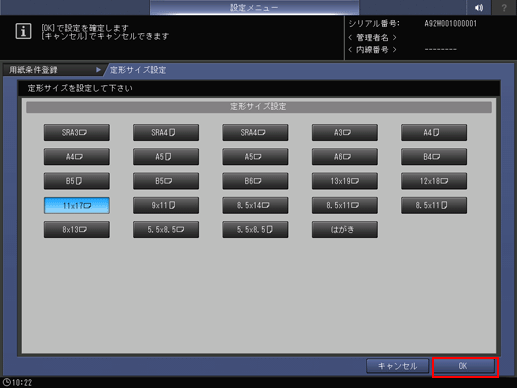The image size is (517, 388).
Task: Click the キャンセル cancel button
Action: [397, 366]
